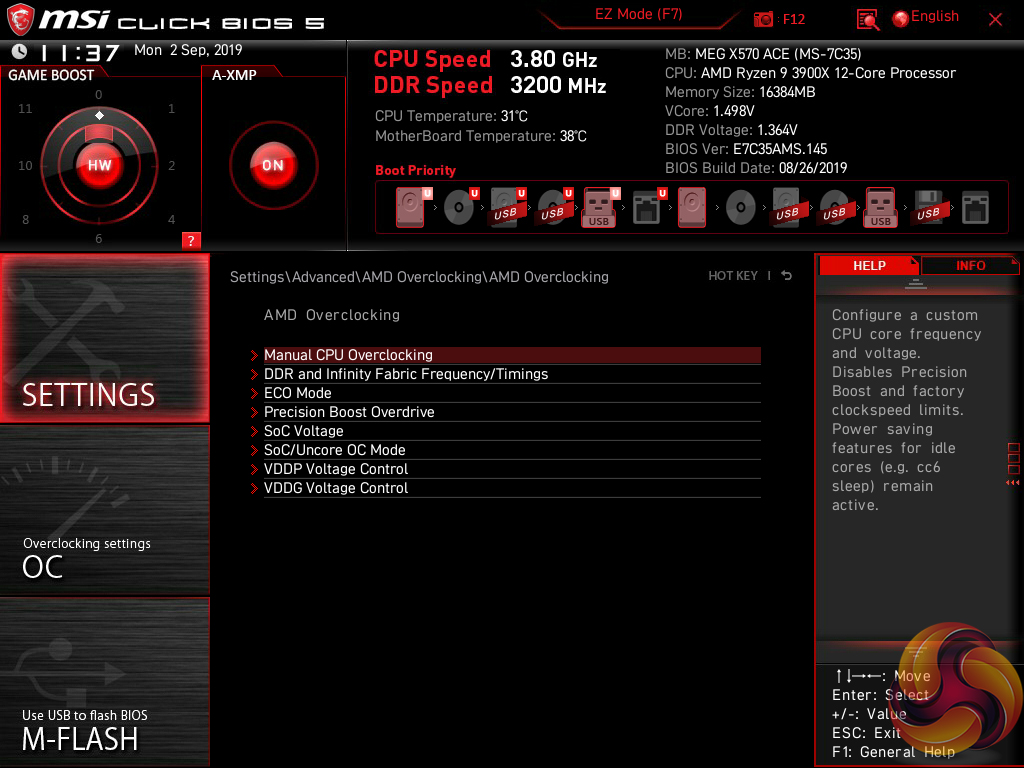Select legacy USB key boot device
Viewport: 1024px width, 768px height.
click(881, 207)
